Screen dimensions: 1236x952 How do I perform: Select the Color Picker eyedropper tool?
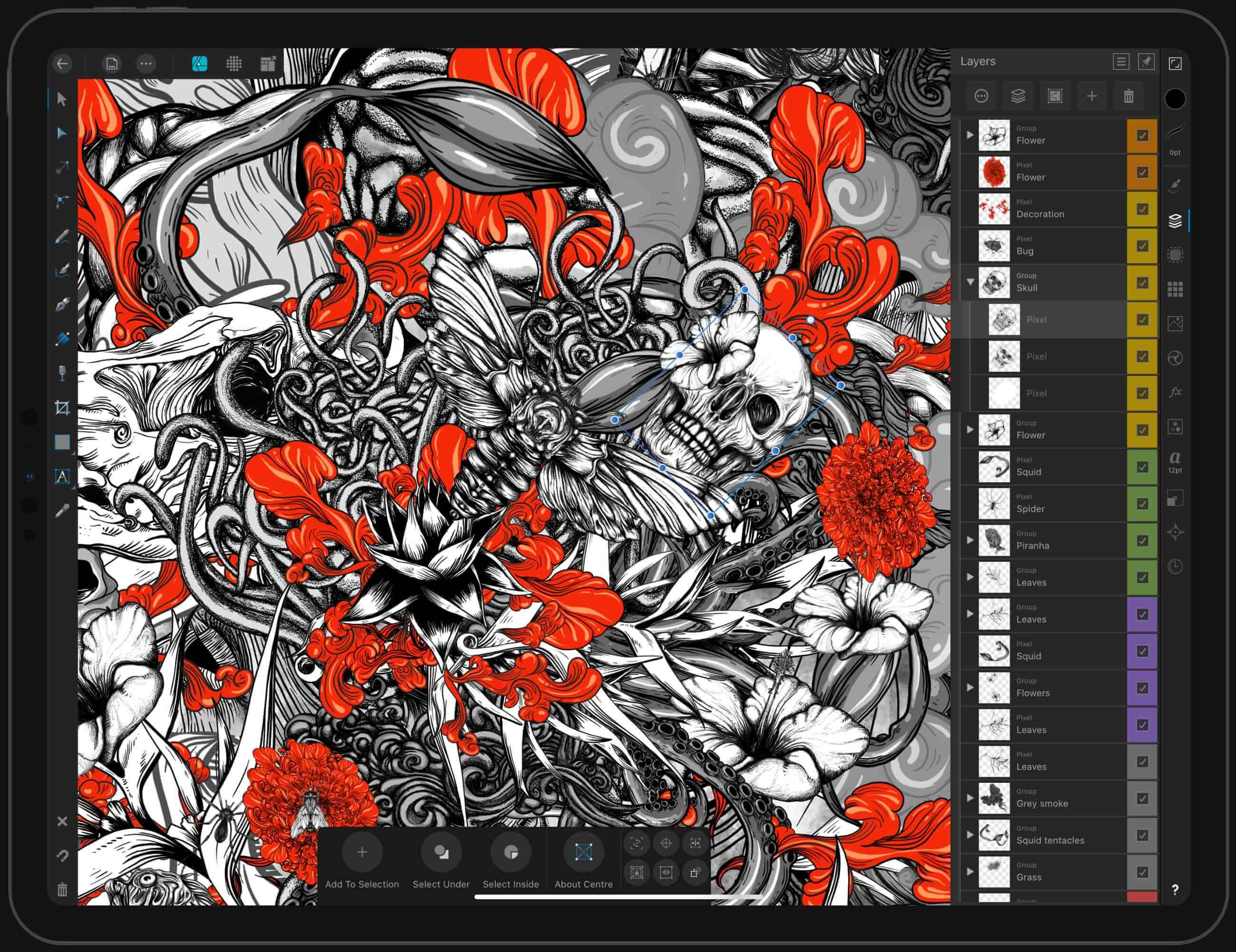tap(62, 511)
